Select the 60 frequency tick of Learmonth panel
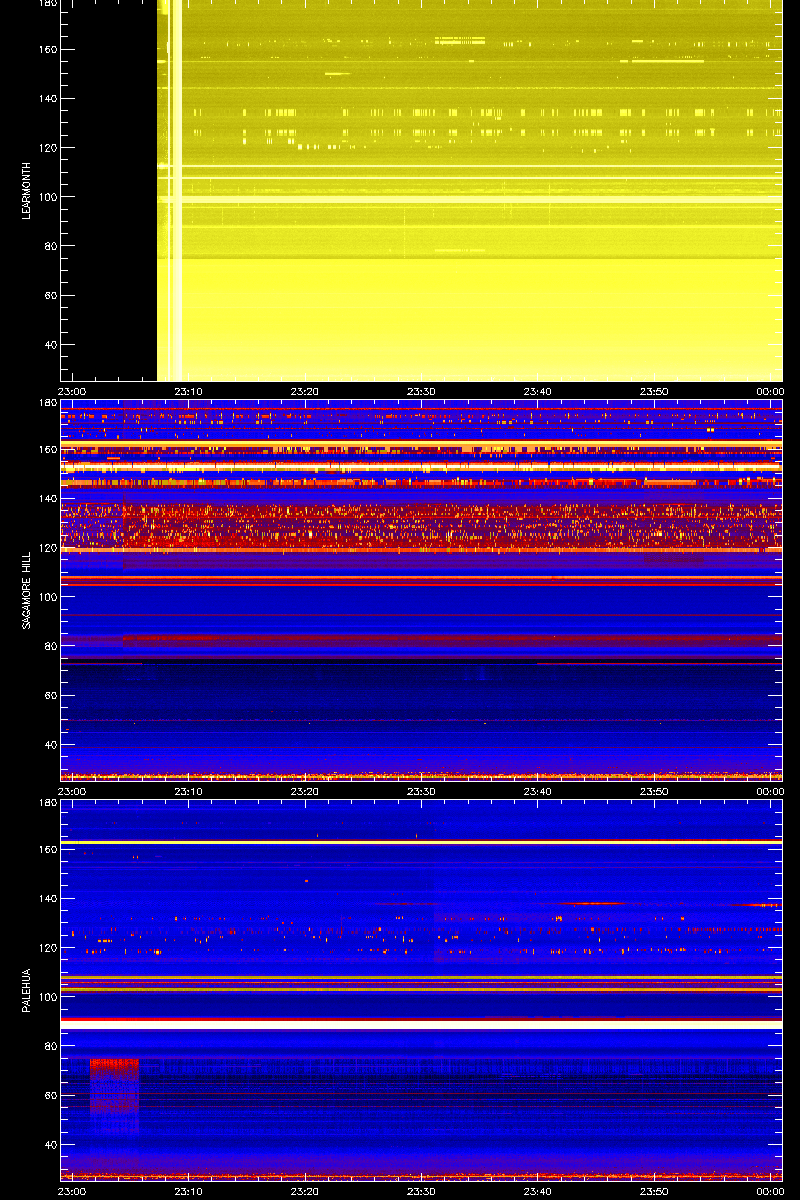 [50, 296]
